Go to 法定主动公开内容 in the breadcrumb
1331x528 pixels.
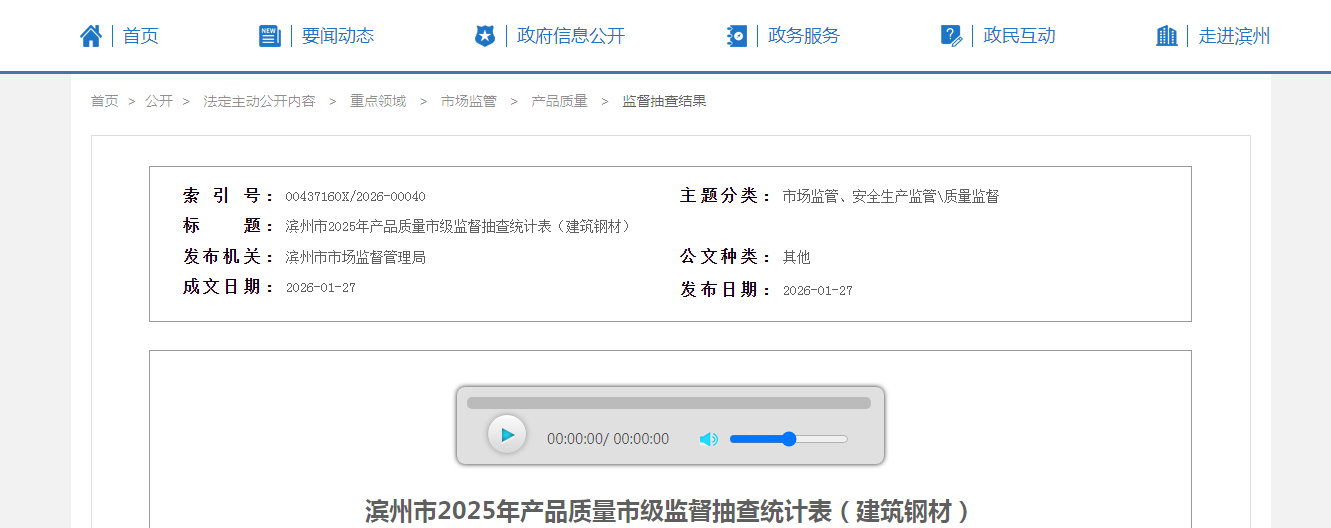(259, 101)
